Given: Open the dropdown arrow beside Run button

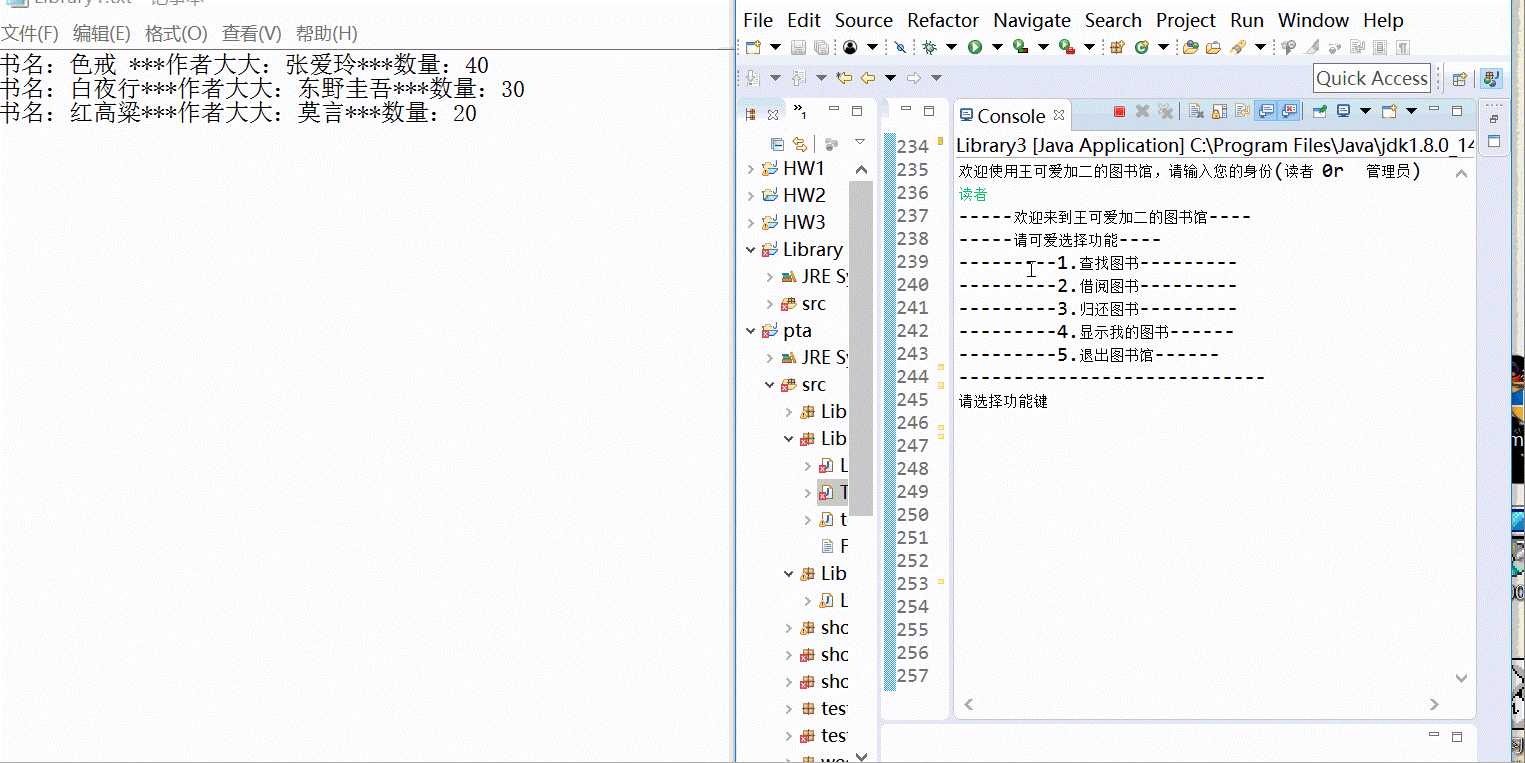Looking at the screenshot, I should (x=997, y=47).
